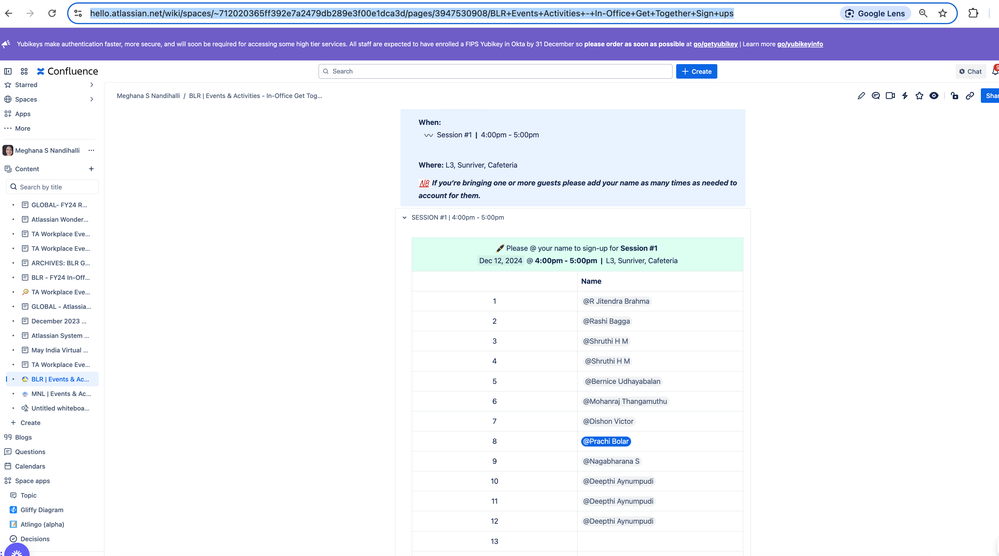999x556 pixels.
Task: Click the Confluence logo
Action: click(67, 71)
